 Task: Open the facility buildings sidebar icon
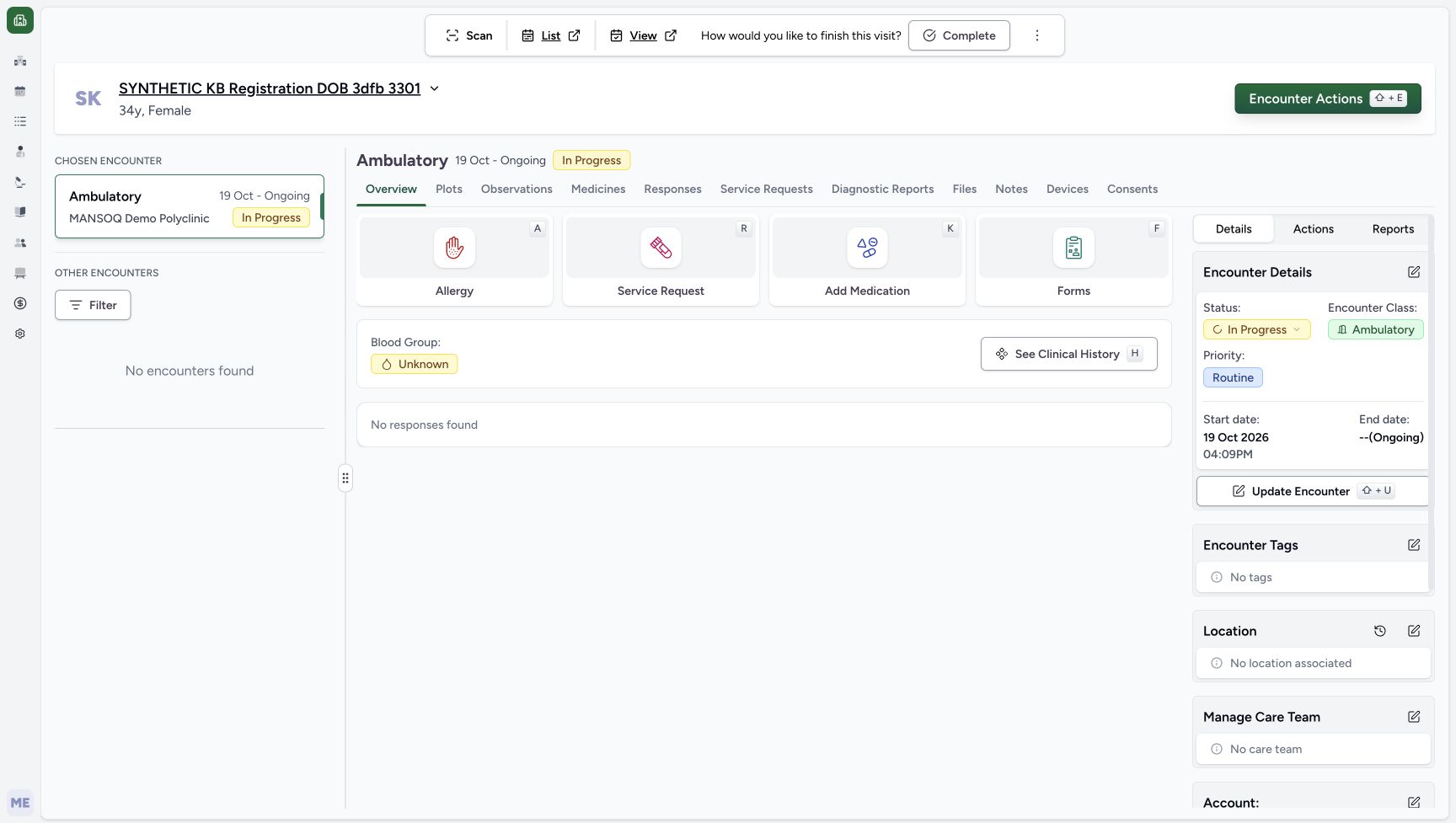20,61
